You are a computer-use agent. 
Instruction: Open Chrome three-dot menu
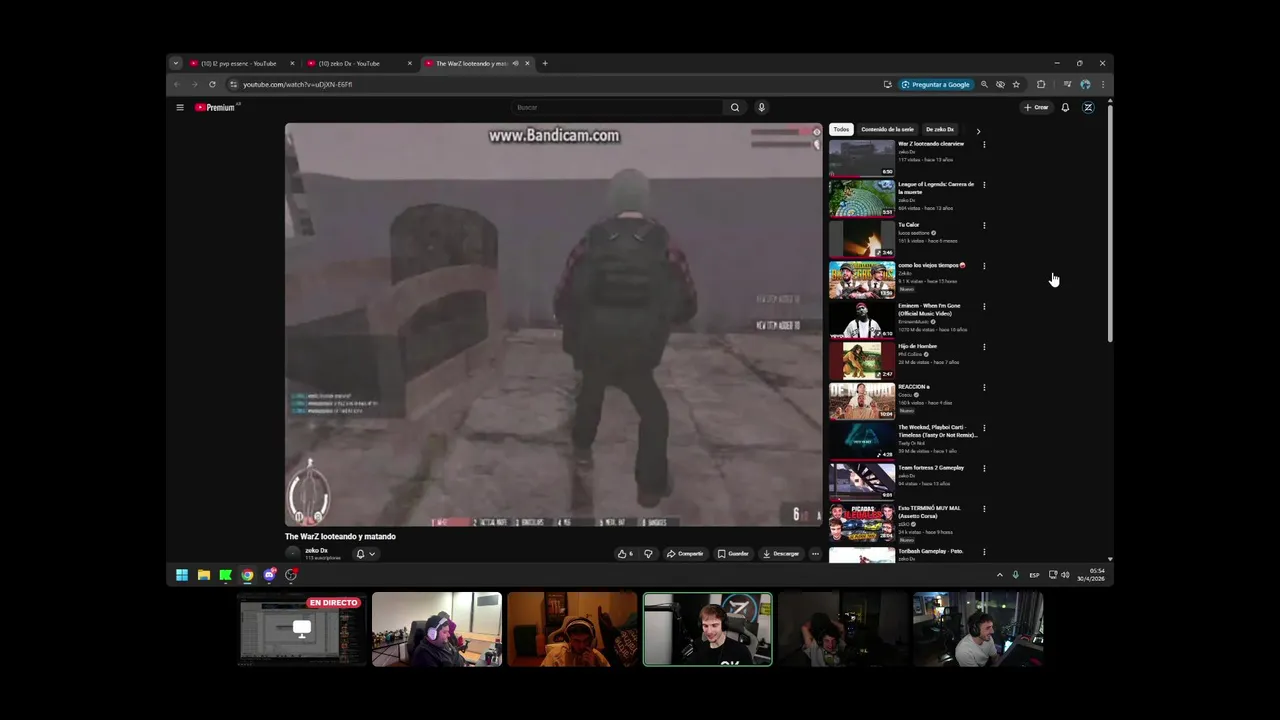[x=1102, y=84]
